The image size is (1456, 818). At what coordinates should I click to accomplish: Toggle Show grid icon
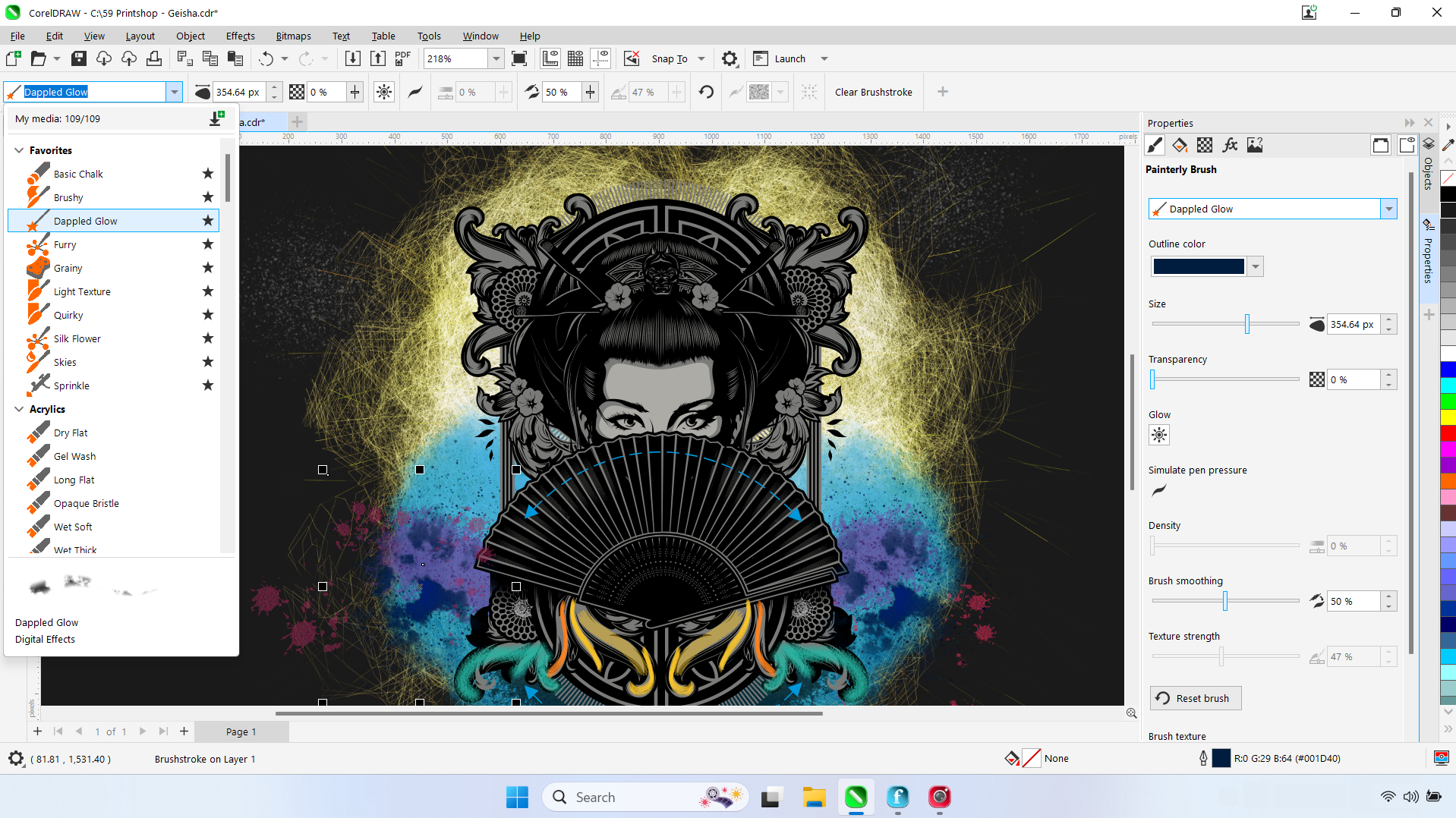(575, 58)
